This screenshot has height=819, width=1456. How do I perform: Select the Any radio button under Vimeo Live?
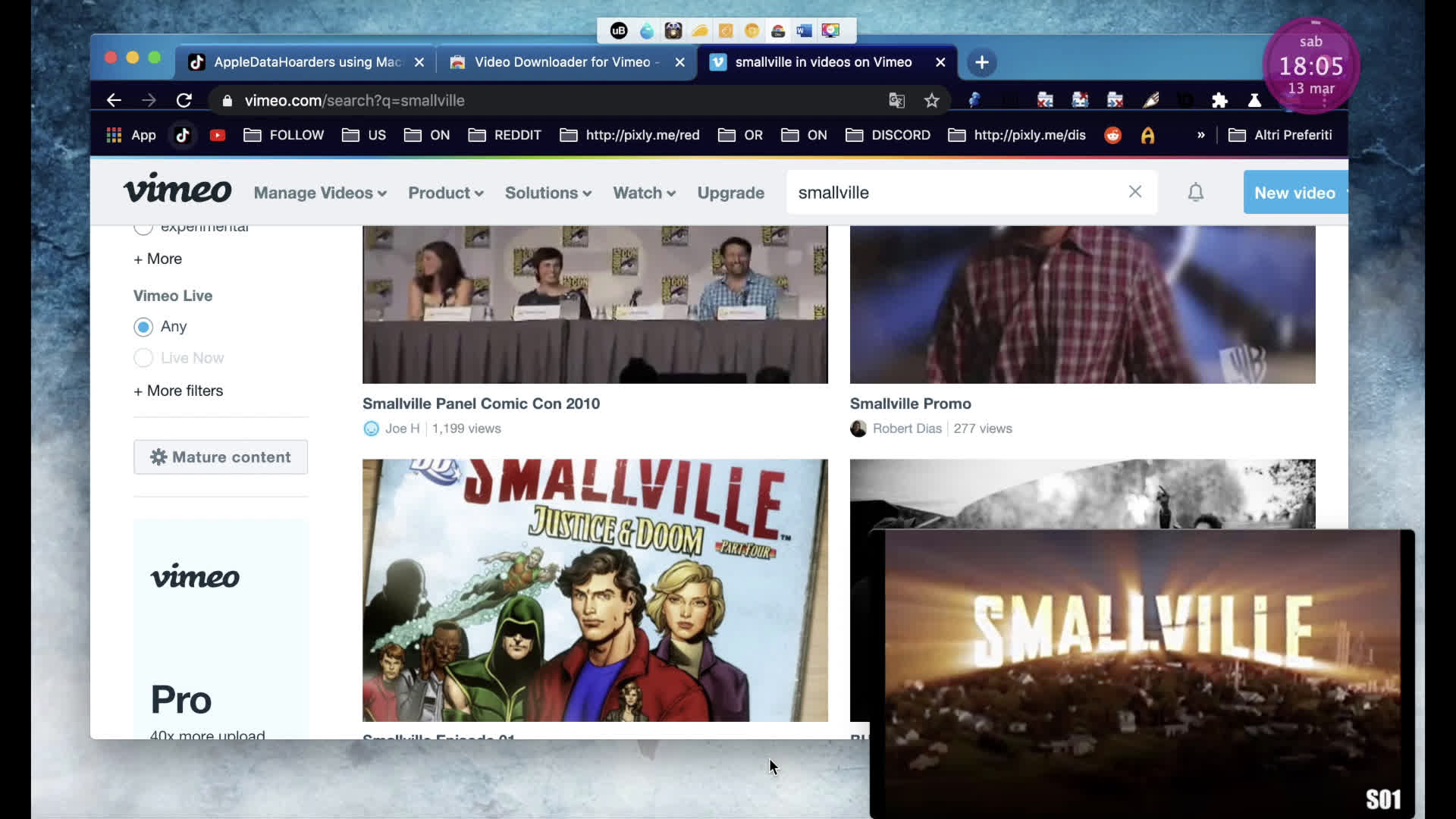point(143,327)
